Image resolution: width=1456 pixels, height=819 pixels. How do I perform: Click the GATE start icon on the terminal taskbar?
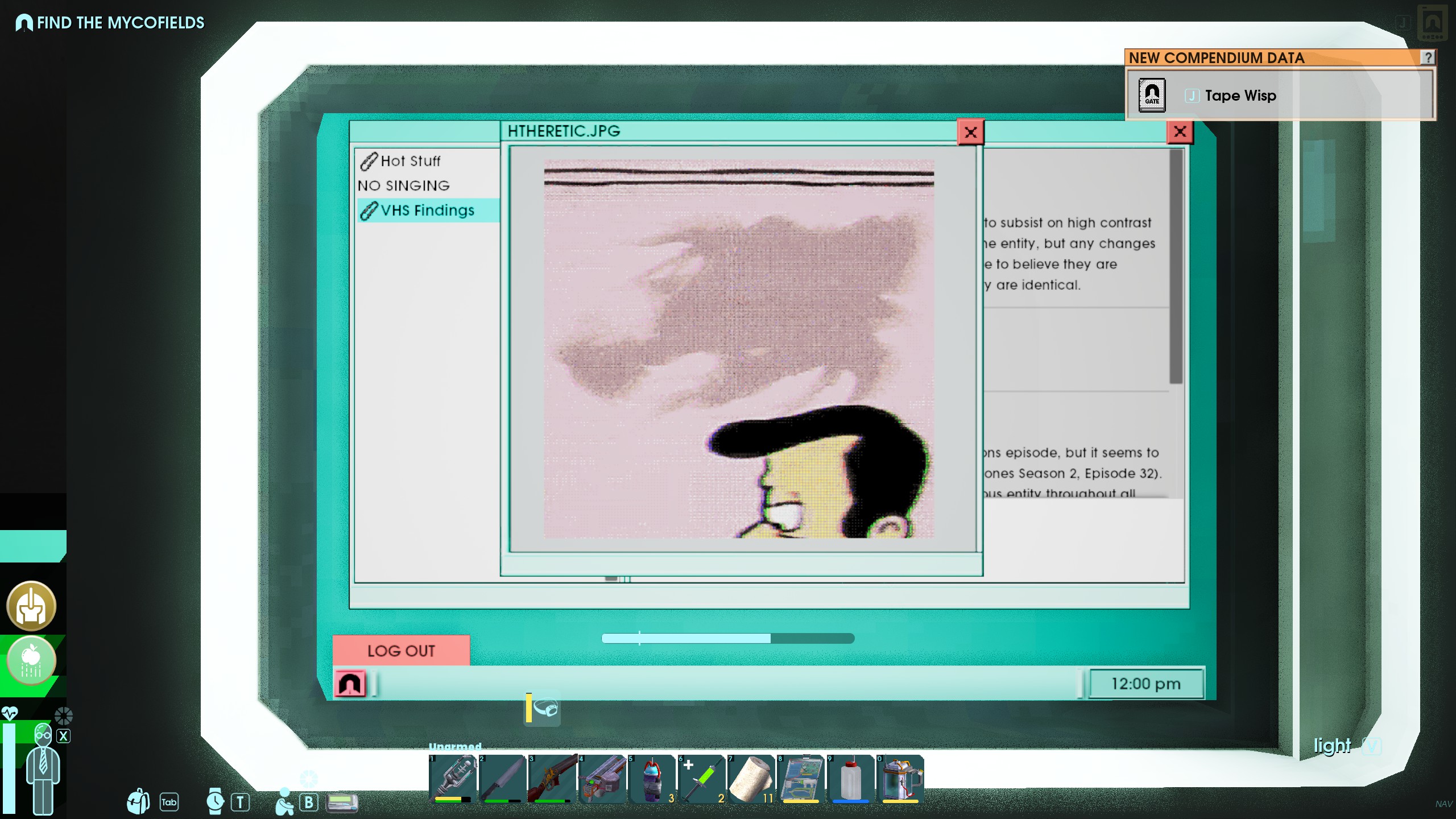tap(350, 684)
